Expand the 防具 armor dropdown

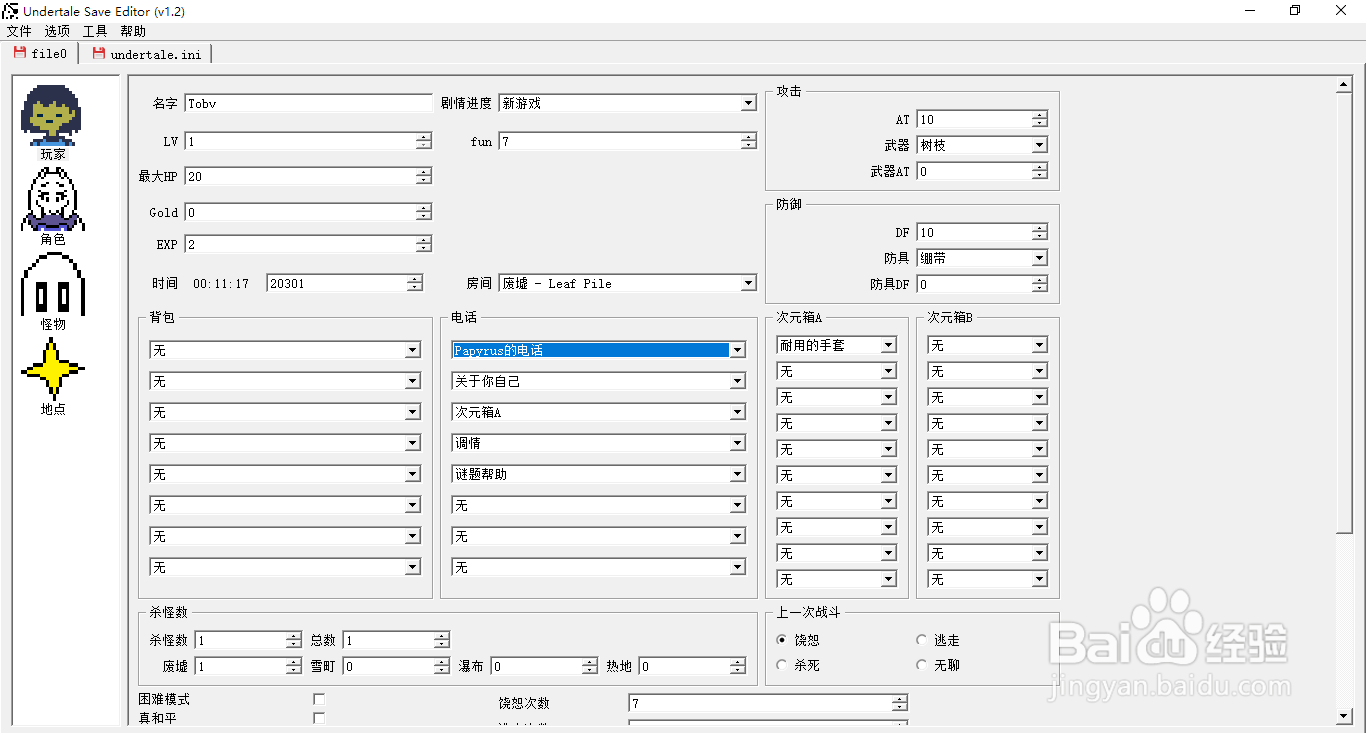click(1040, 258)
